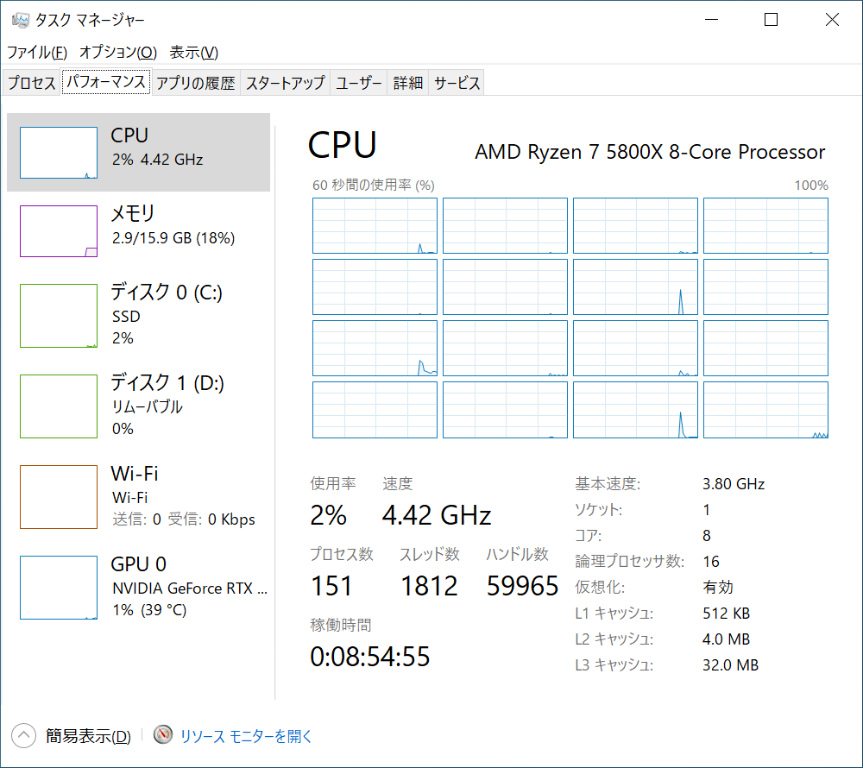
Task: Open the 表示(V) menu
Action: [194, 52]
